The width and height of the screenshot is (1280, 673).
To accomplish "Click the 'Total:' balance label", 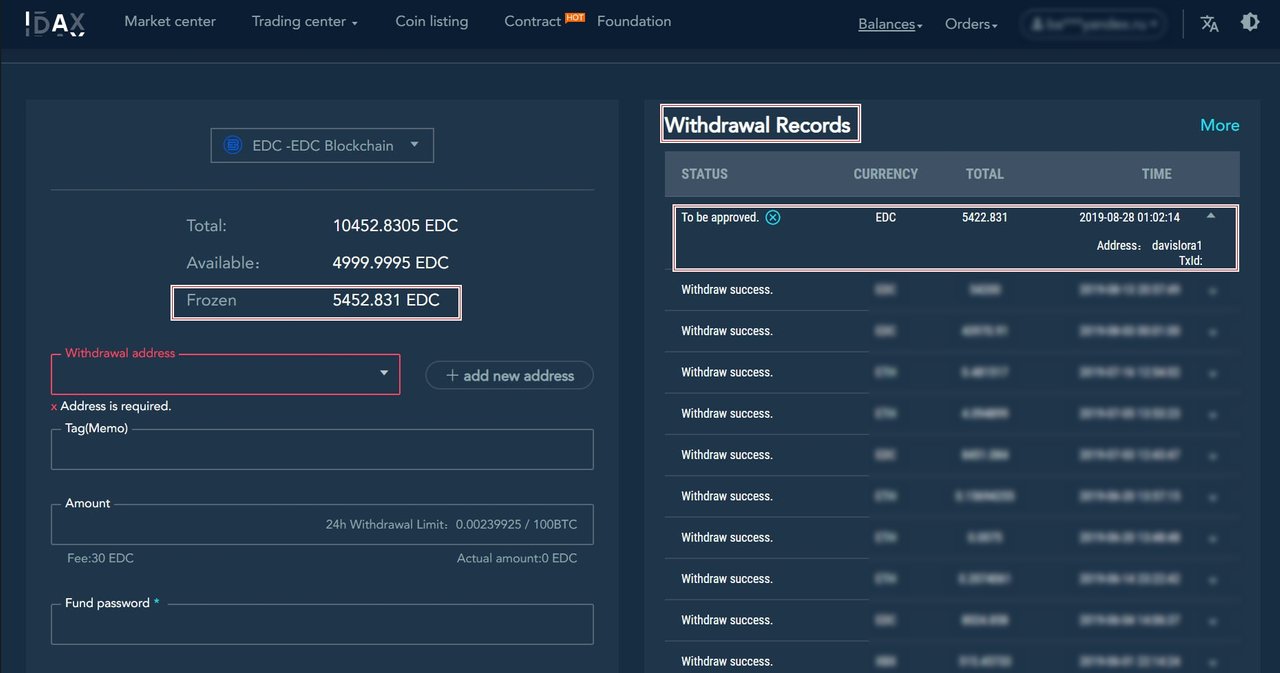I will [207, 226].
